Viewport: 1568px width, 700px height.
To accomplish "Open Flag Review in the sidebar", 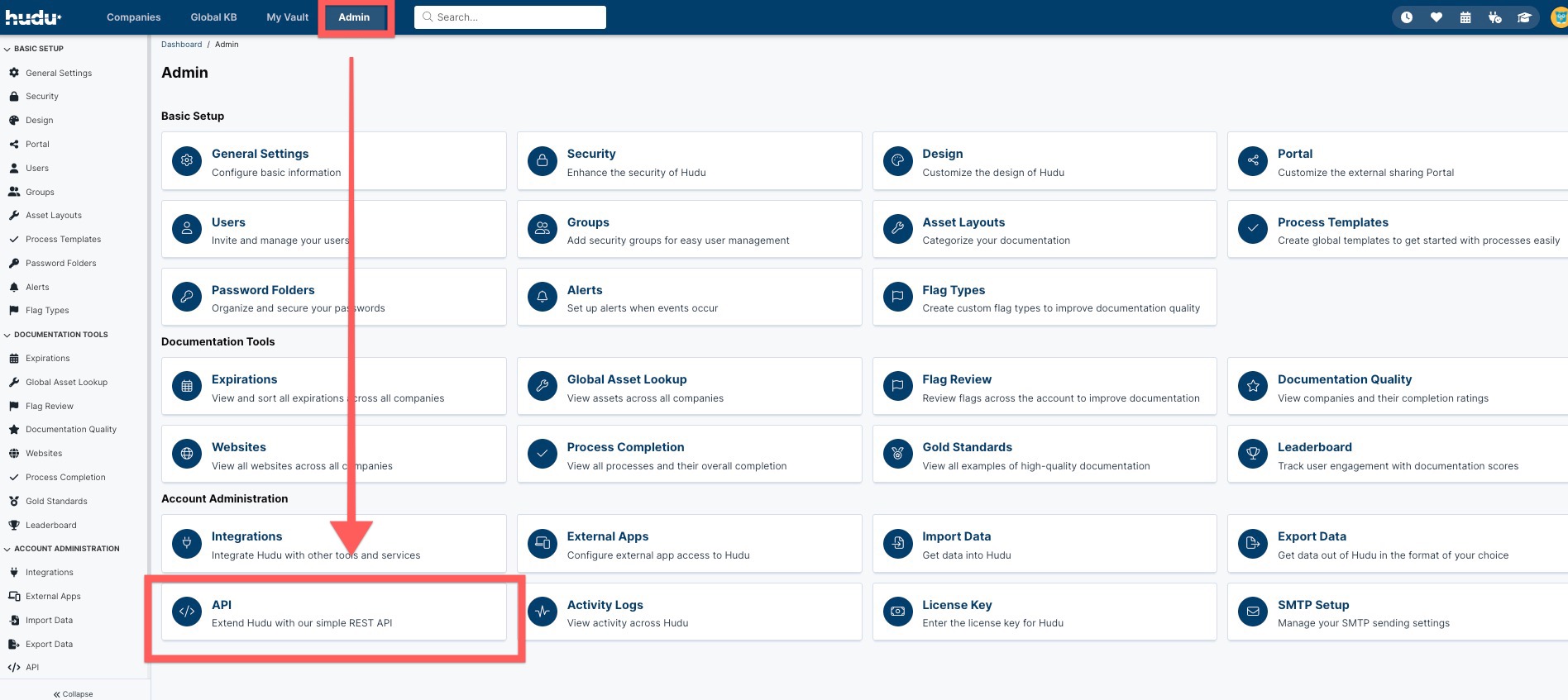I will click(x=50, y=406).
